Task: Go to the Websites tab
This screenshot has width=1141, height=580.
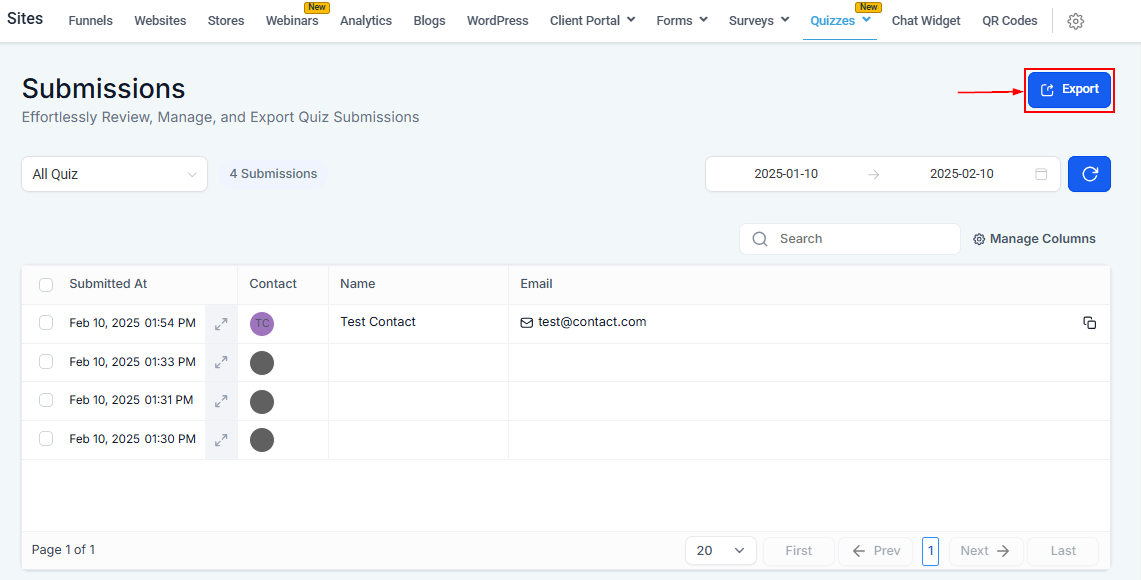Action: point(160,20)
